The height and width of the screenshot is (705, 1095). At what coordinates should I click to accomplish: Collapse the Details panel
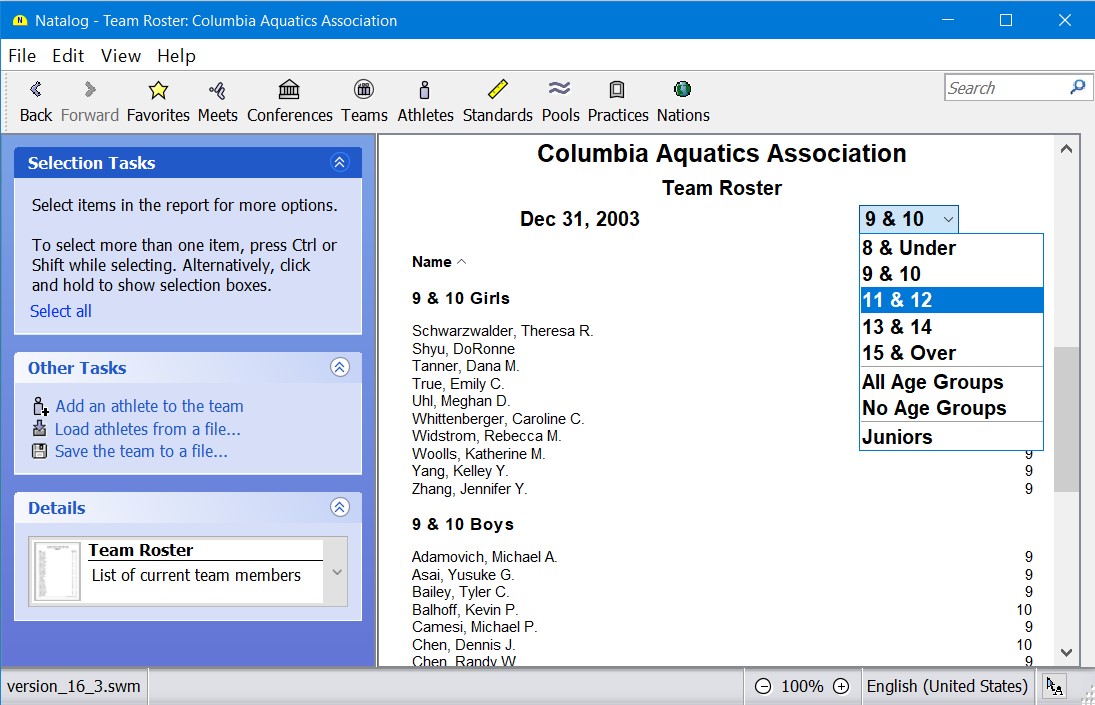pyautogui.click(x=340, y=507)
